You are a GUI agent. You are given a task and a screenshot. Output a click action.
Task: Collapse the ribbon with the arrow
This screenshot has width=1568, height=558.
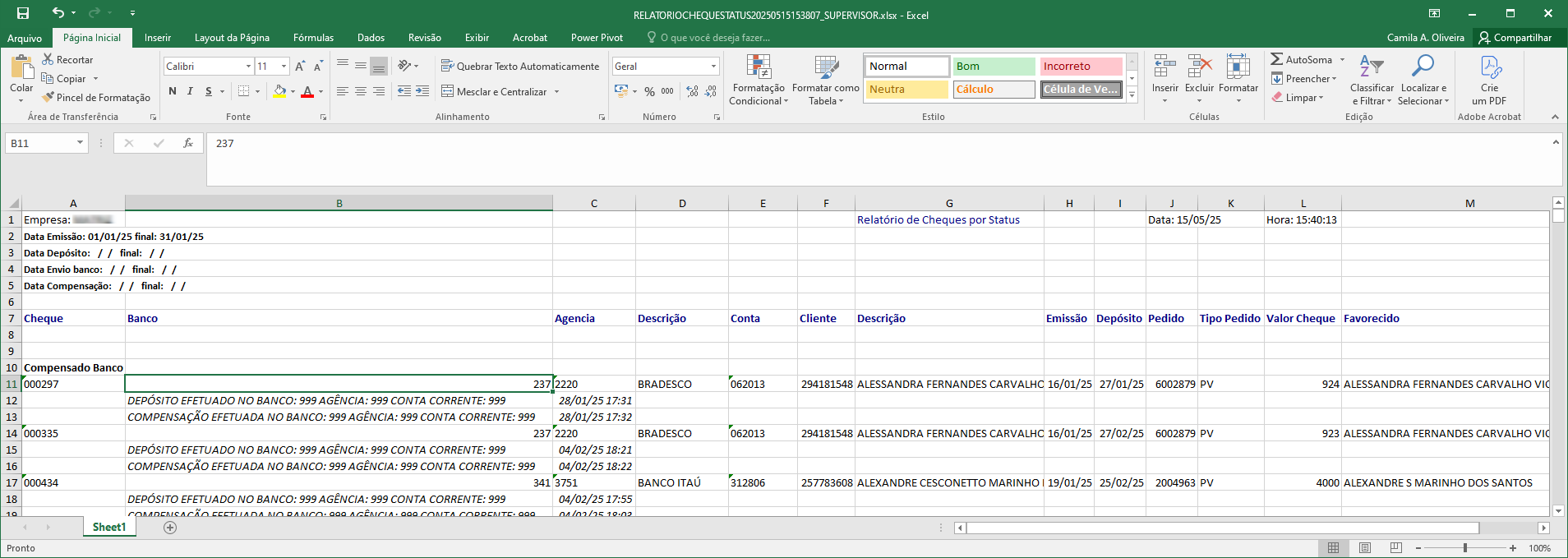[x=1555, y=117]
